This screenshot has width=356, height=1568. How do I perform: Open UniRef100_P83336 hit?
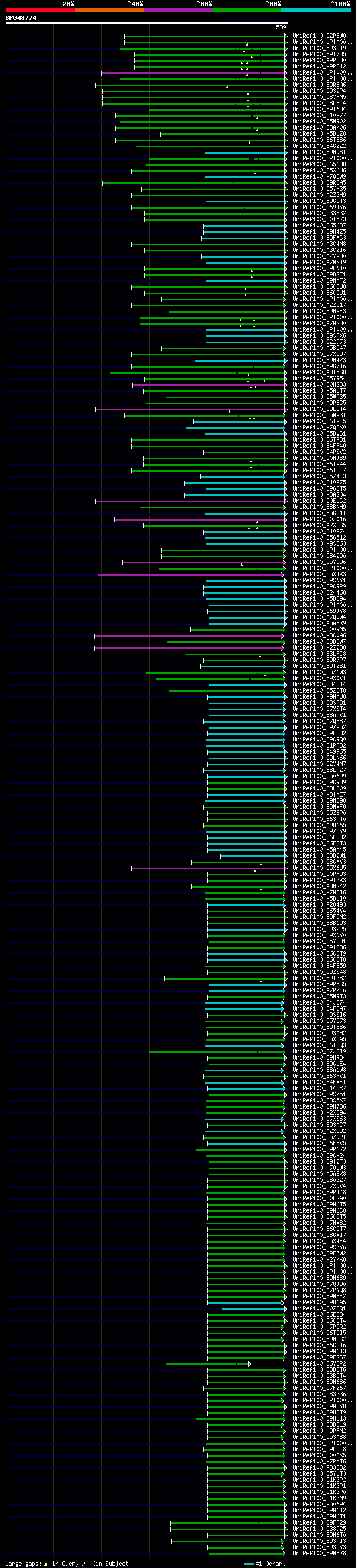pyautogui.click(x=319, y=1394)
